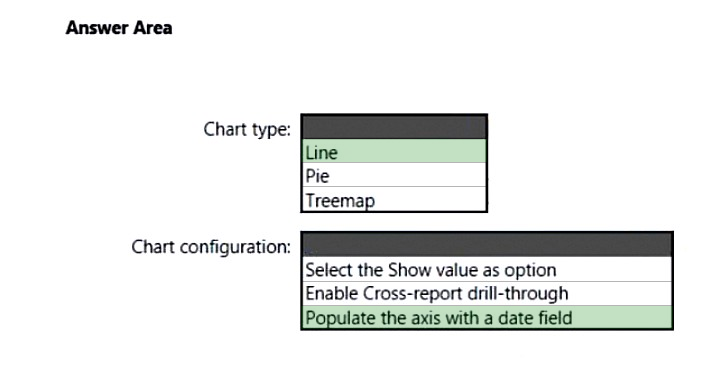Collapse the dark bar above Show value option

coord(487,244)
